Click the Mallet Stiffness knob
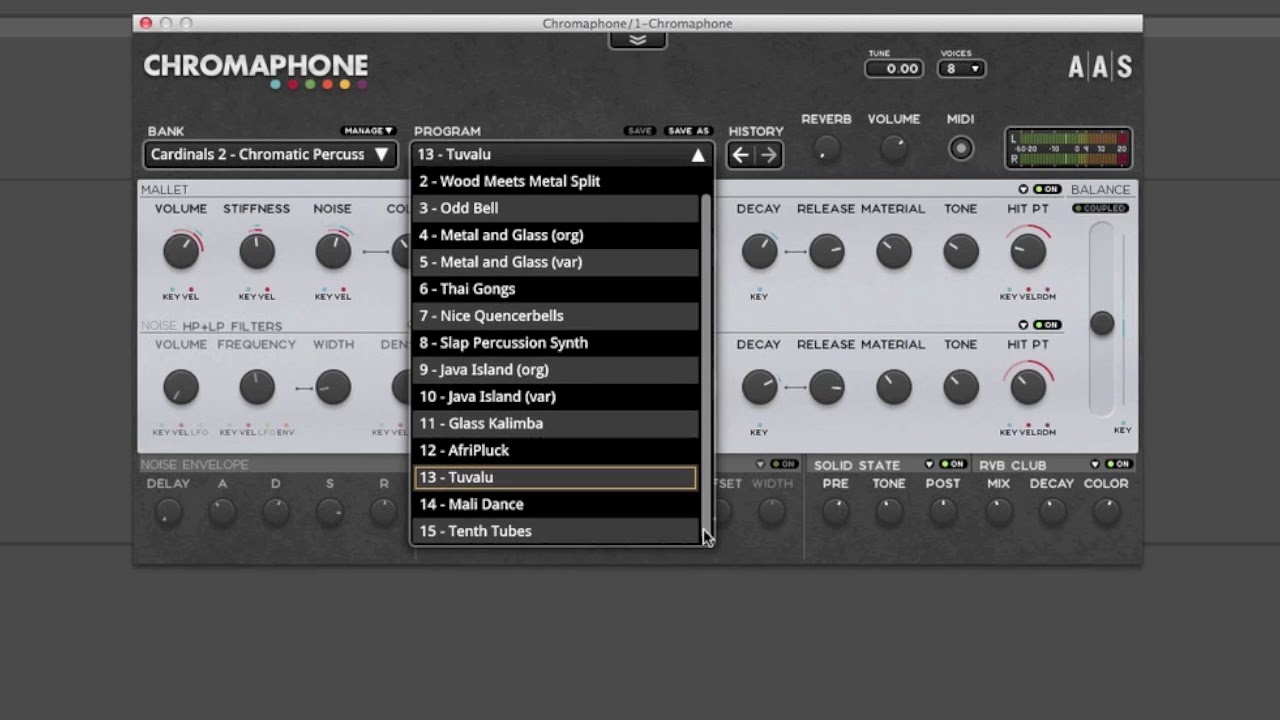The width and height of the screenshot is (1280, 720). [257, 252]
